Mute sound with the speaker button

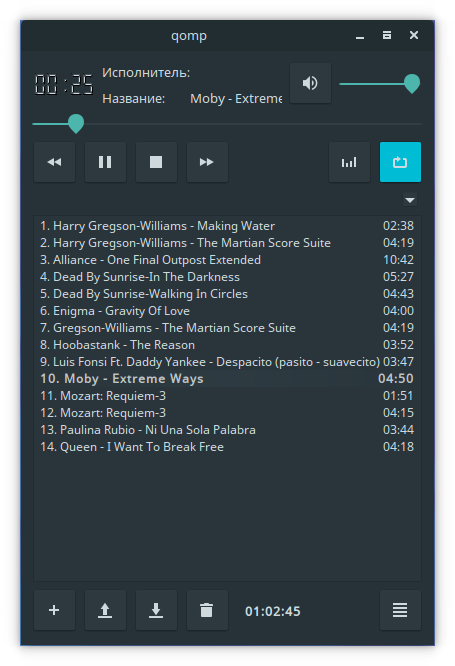click(311, 83)
